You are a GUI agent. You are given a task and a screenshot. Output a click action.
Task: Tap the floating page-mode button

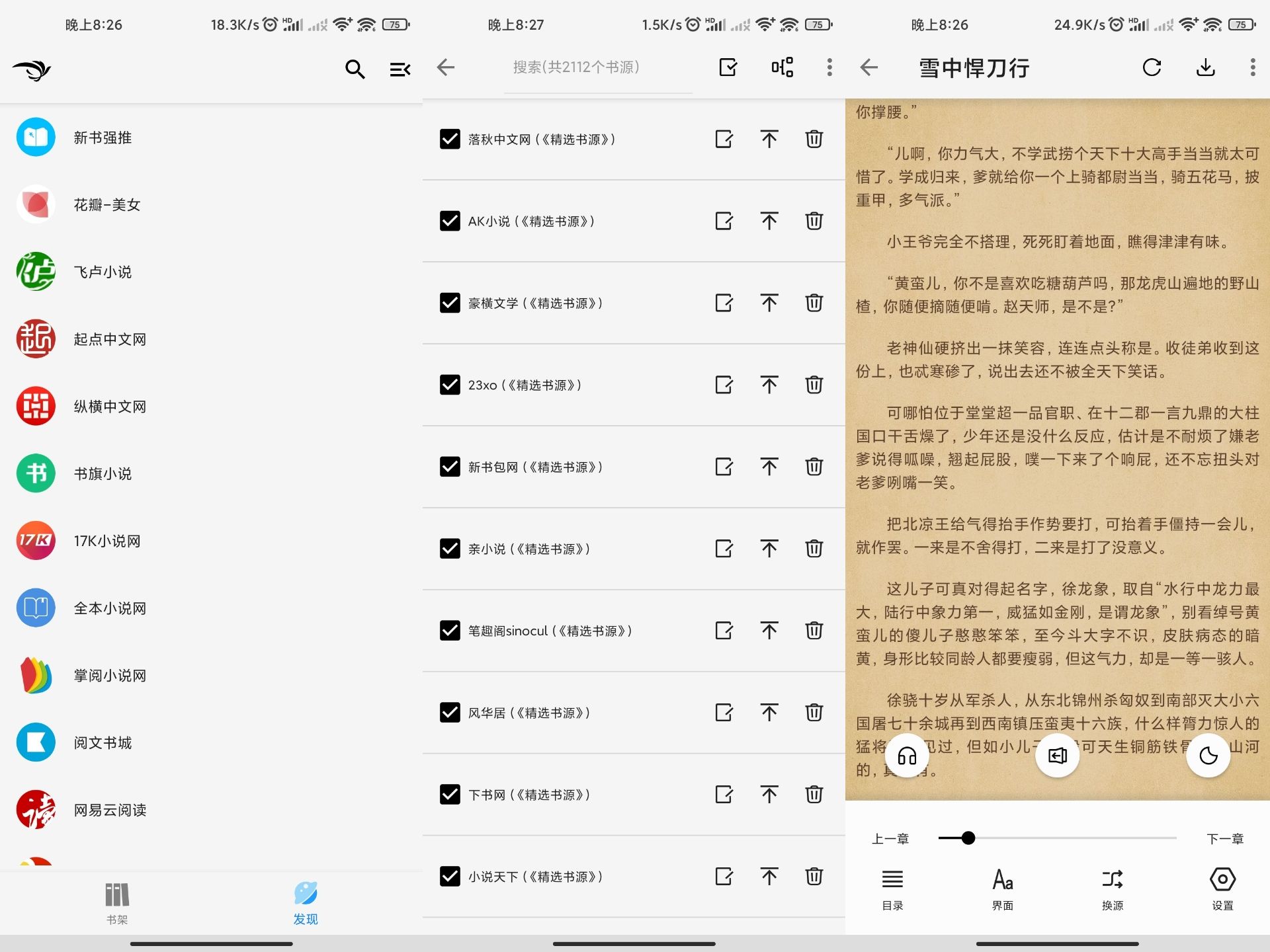coord(1058,756)
